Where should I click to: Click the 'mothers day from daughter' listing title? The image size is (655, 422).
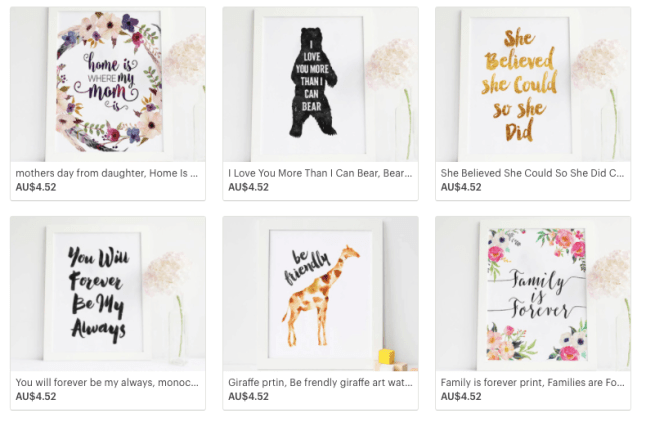pyautogui.click(x=106, y=173)
